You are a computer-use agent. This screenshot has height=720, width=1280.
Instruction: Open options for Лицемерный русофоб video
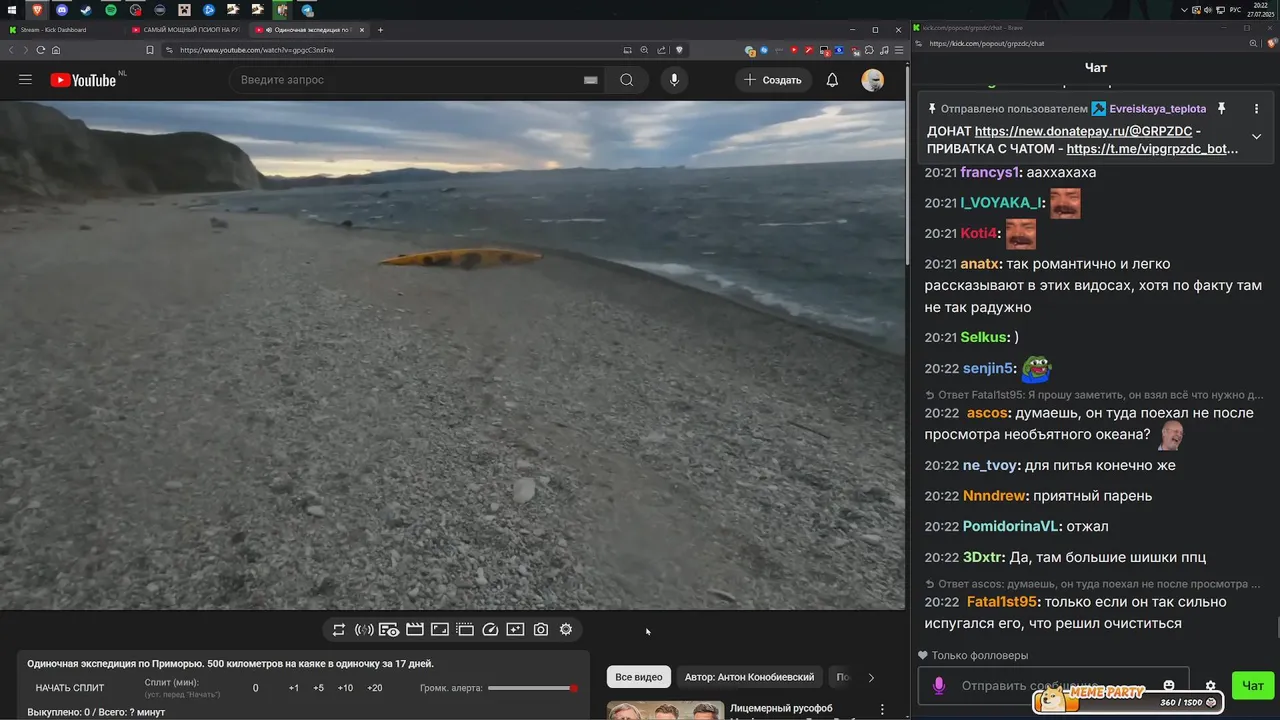pyautogui.click(x=882, y=710)
